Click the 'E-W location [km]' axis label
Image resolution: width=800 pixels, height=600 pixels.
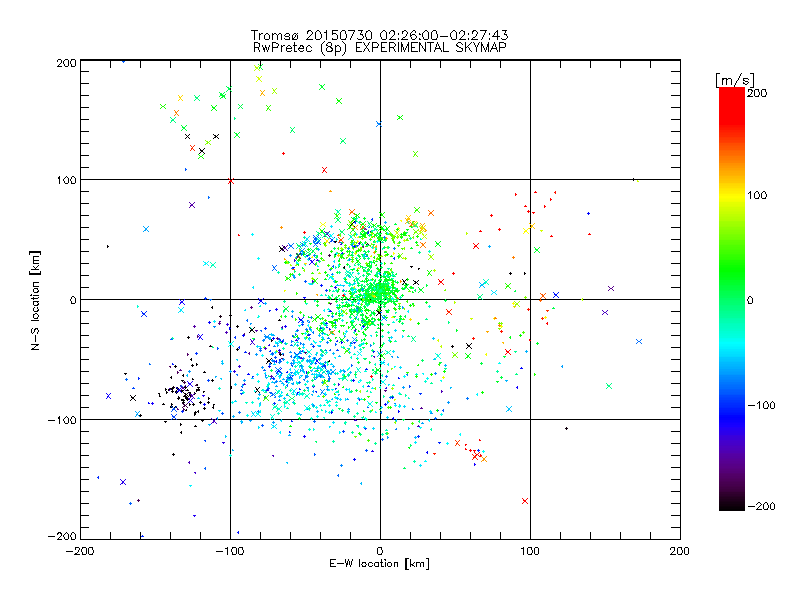[x=379, y=564]
